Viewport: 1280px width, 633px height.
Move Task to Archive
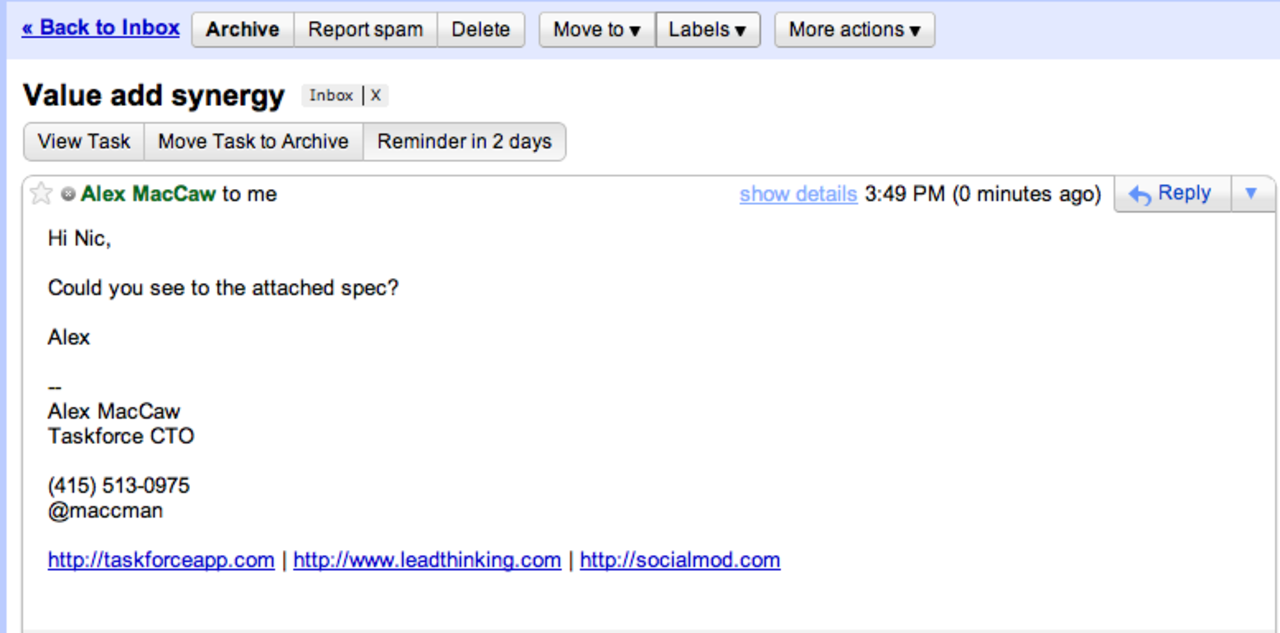pos(253,142)
